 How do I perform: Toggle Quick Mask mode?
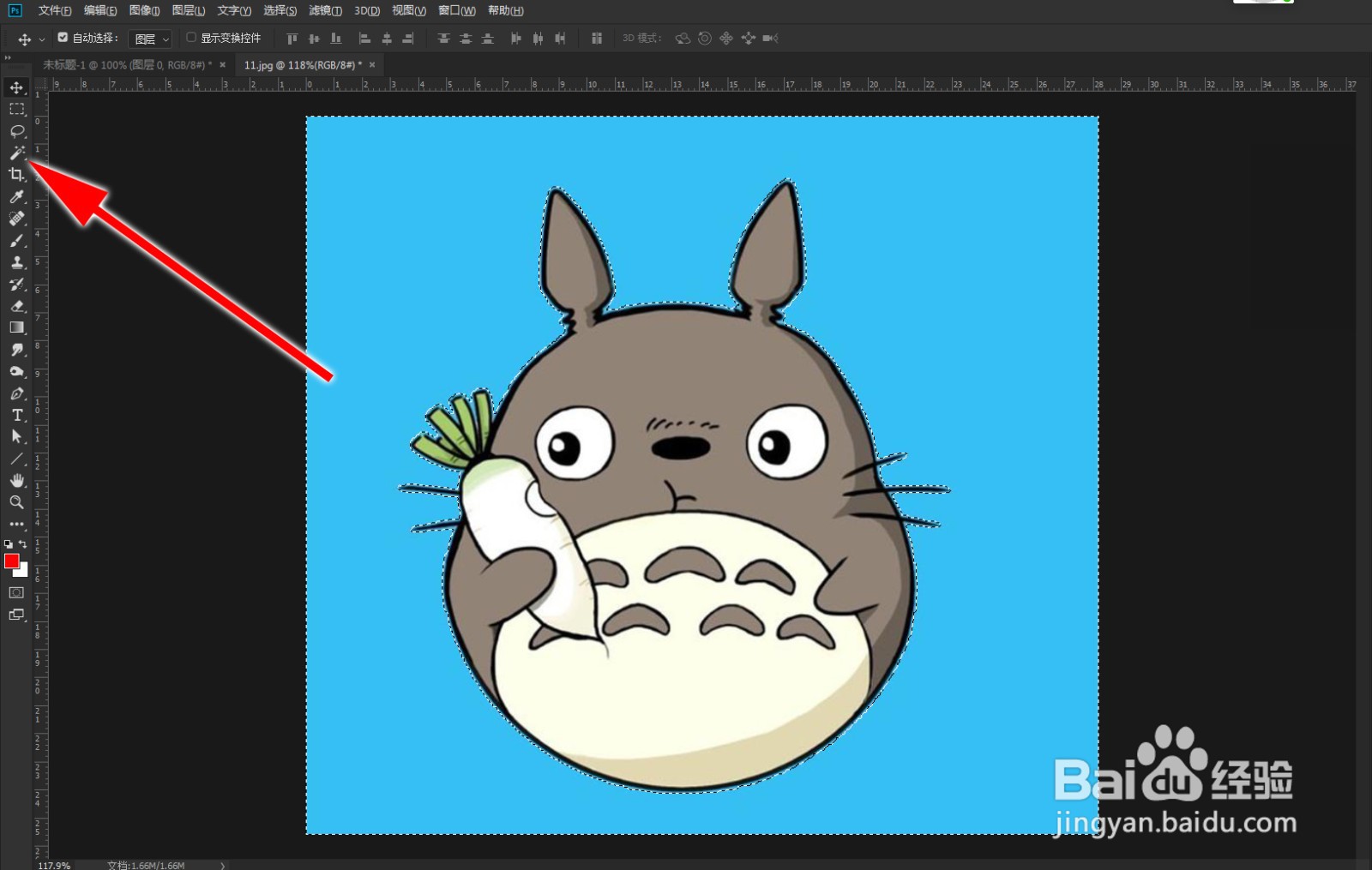click(x=16, y=592)
